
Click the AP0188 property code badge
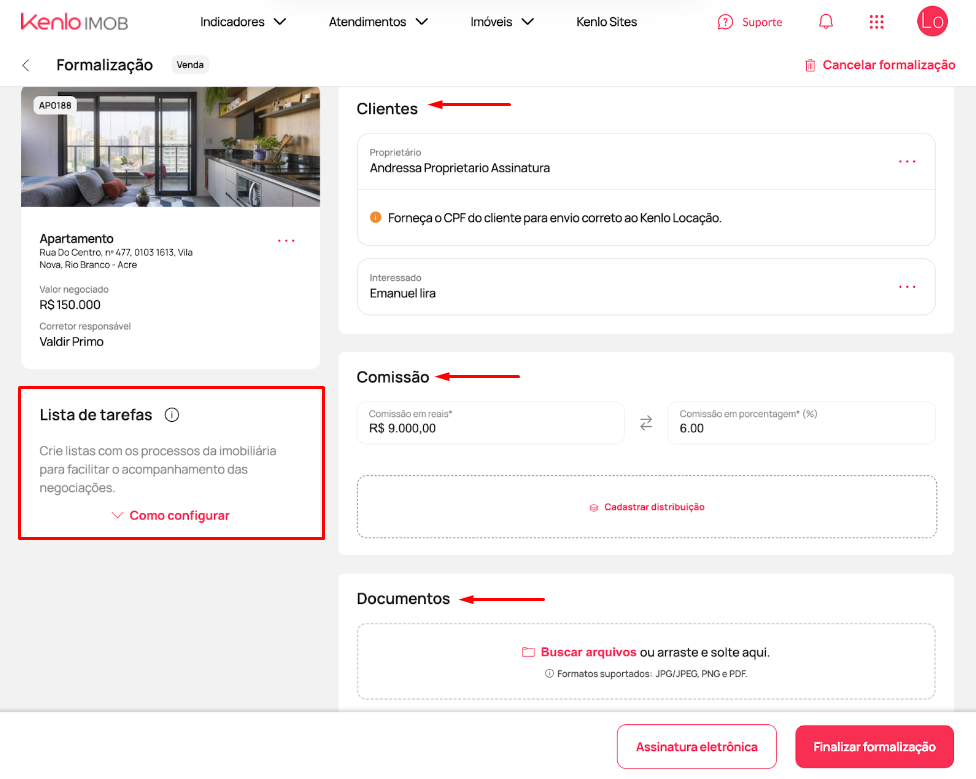(x=55, y=105)
